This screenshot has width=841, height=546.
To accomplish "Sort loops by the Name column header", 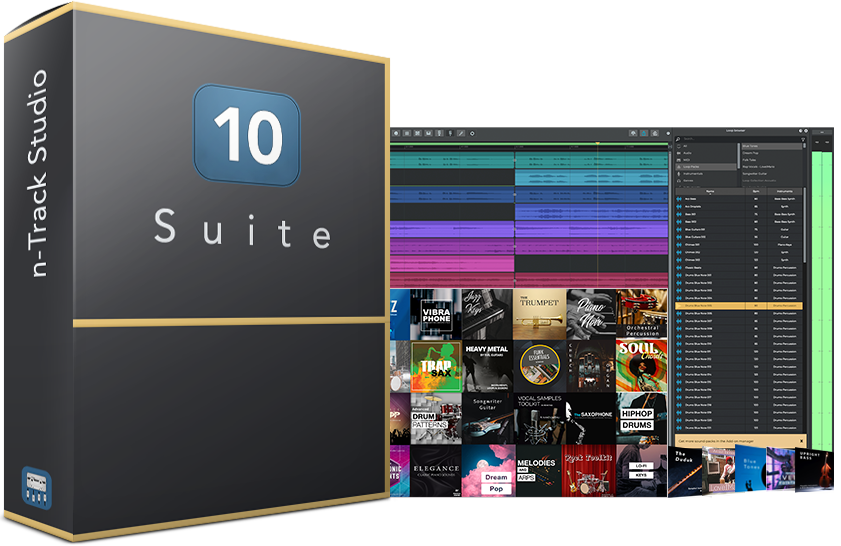I will coord(710,189).
